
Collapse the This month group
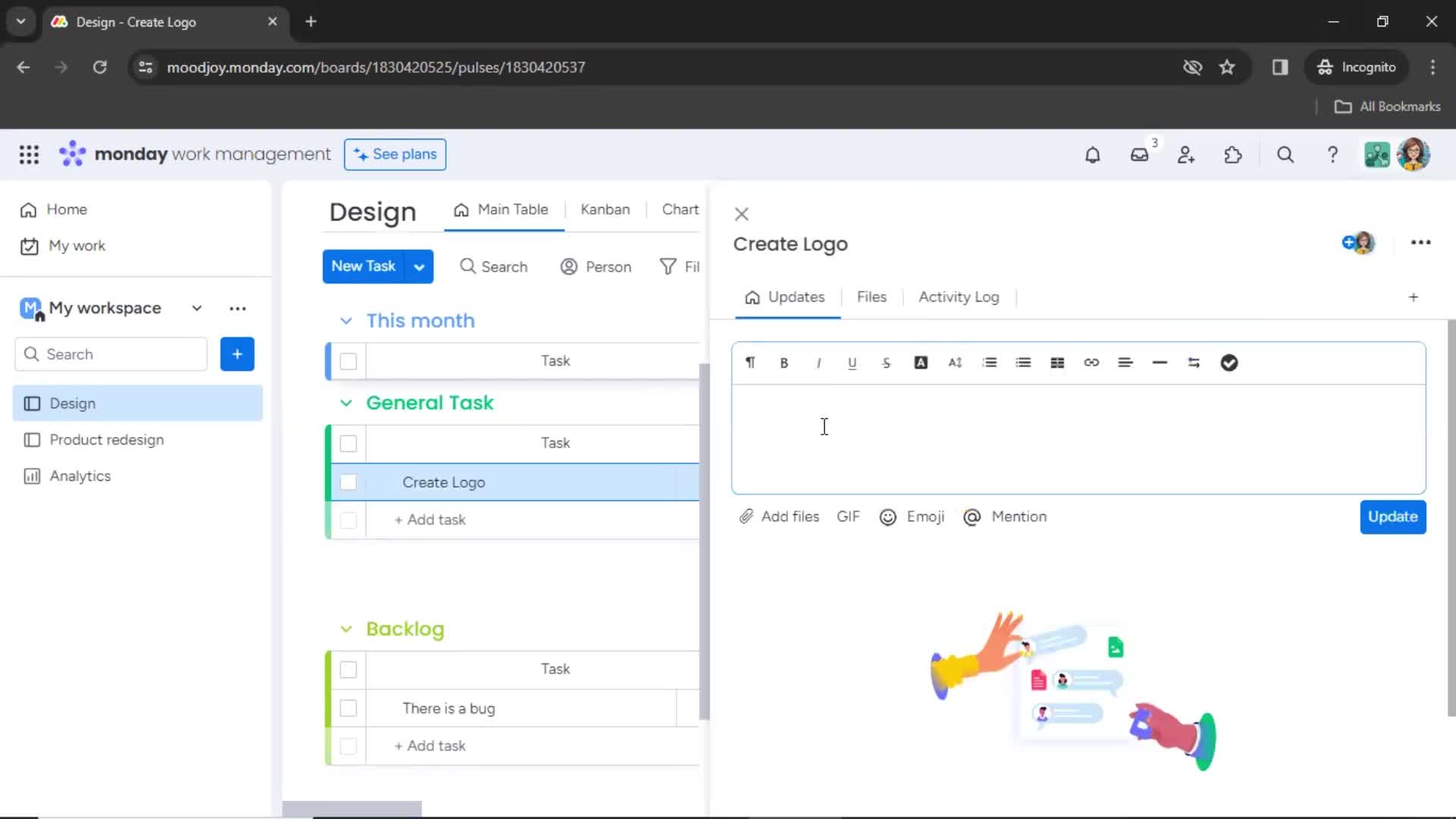[x=346, y=321]
